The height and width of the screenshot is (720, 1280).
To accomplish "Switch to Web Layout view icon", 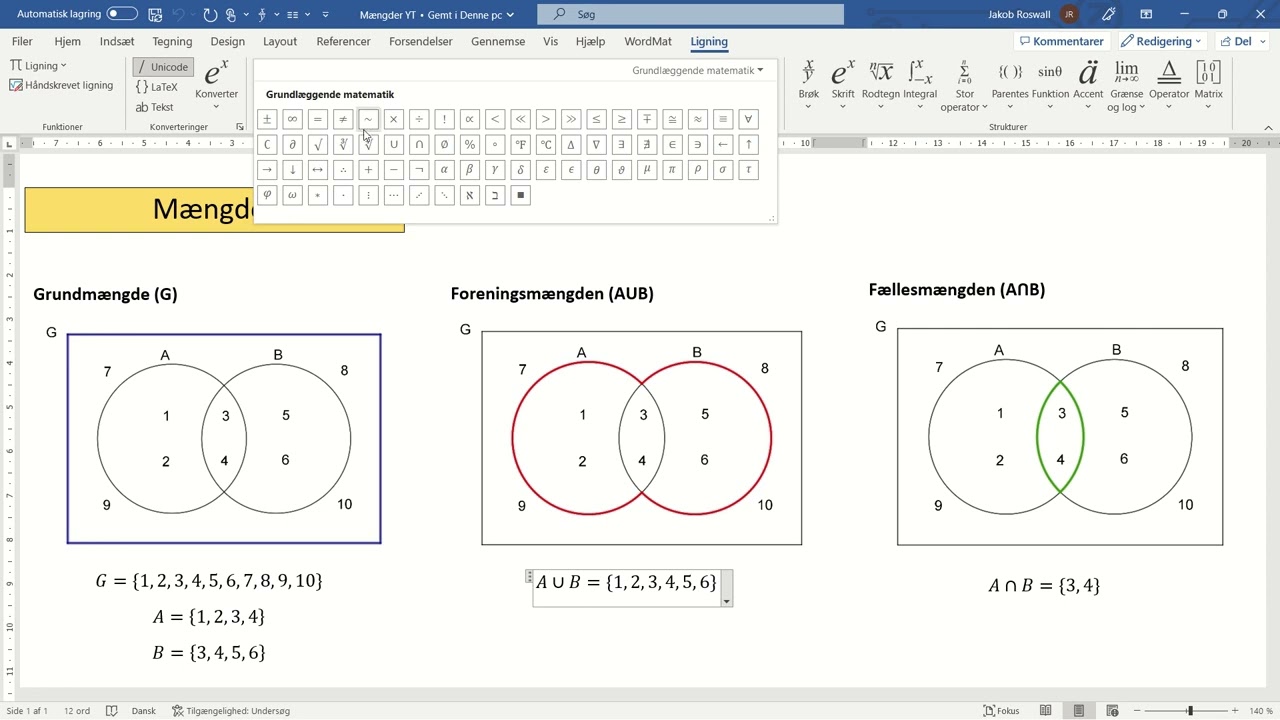I will click(1111, 711).
